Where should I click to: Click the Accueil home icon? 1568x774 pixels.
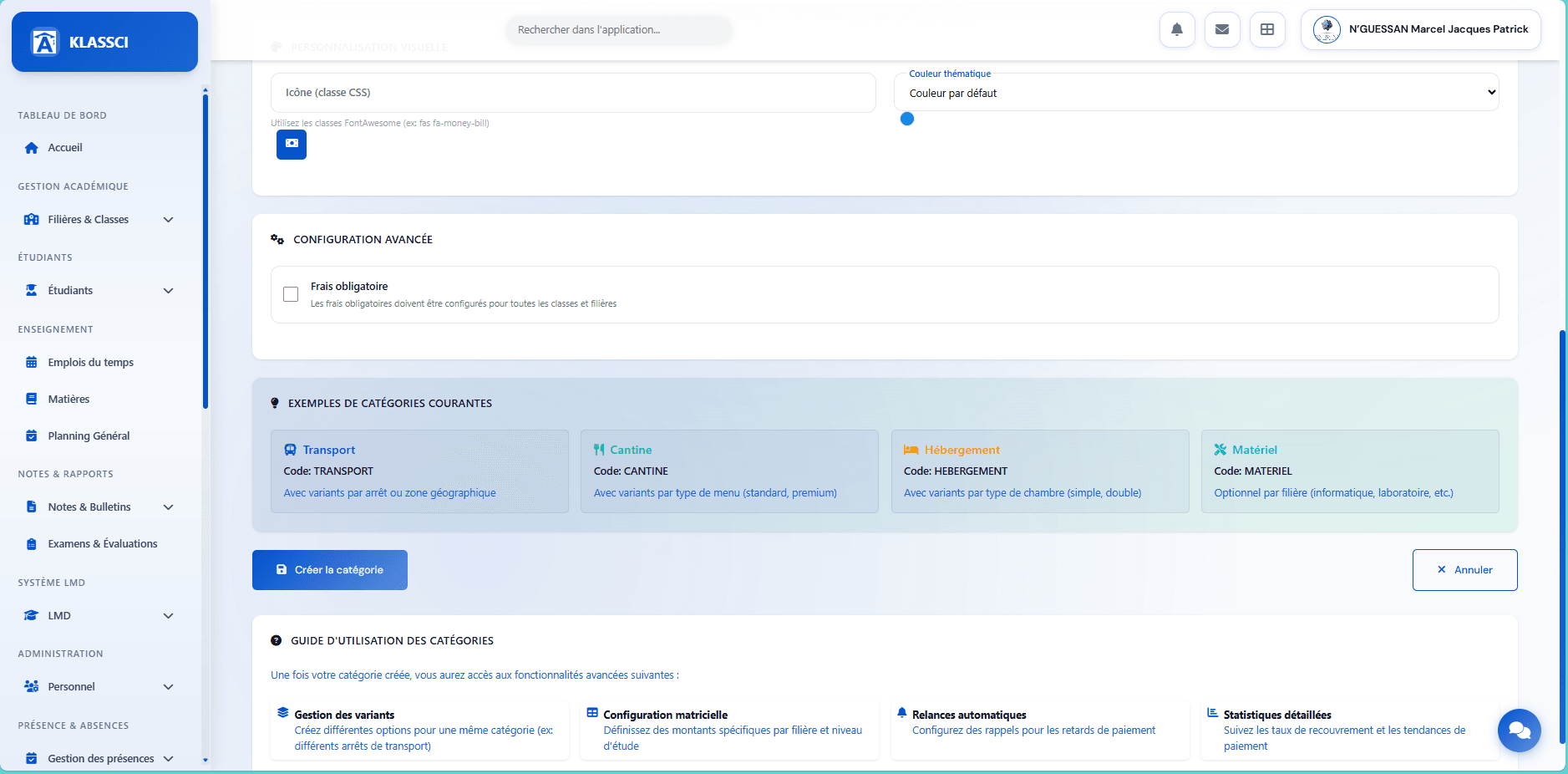pos(31,147)
